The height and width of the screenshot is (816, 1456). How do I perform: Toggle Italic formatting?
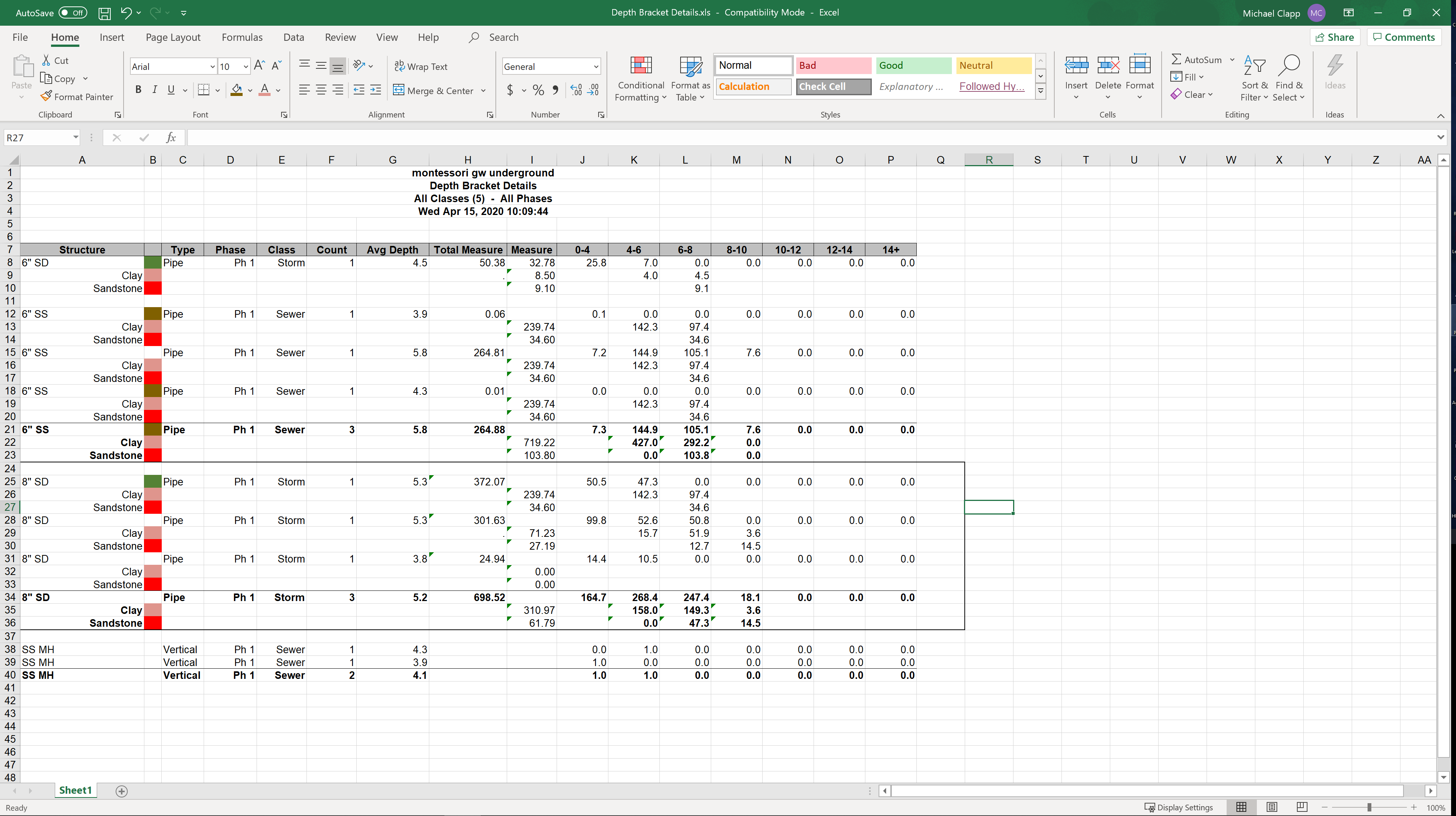(x=154, y=90)
